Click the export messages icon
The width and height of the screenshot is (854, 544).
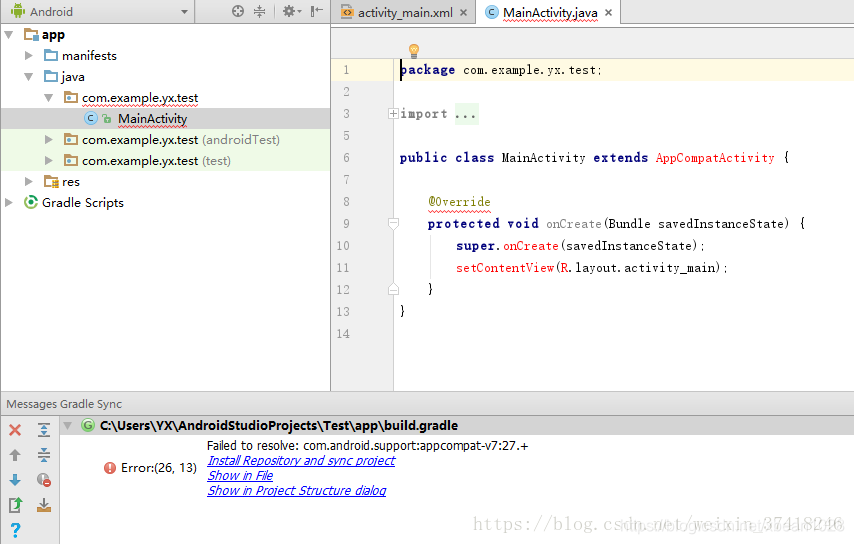[x=15, y=505]
